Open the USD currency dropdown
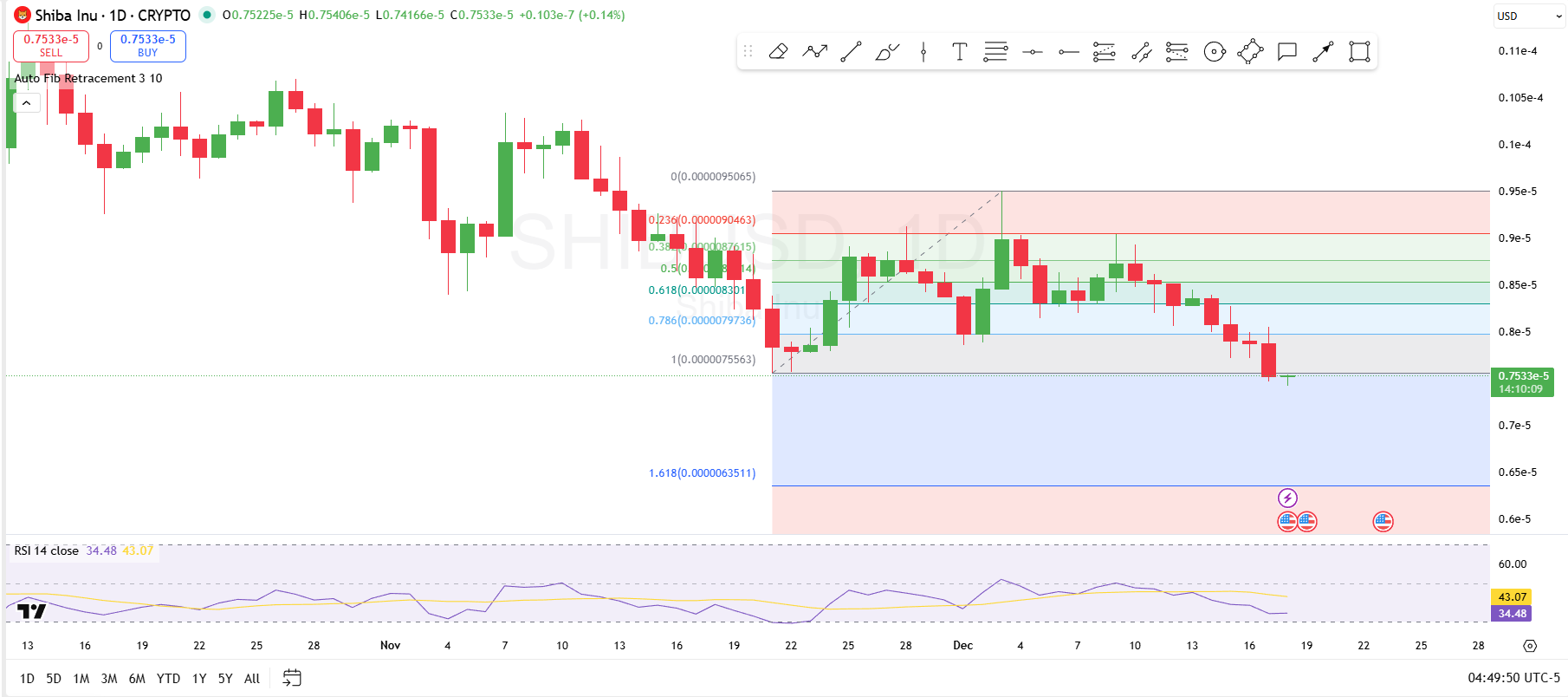The width and height of the screenshot is (1568, 697). point(1529,16)
